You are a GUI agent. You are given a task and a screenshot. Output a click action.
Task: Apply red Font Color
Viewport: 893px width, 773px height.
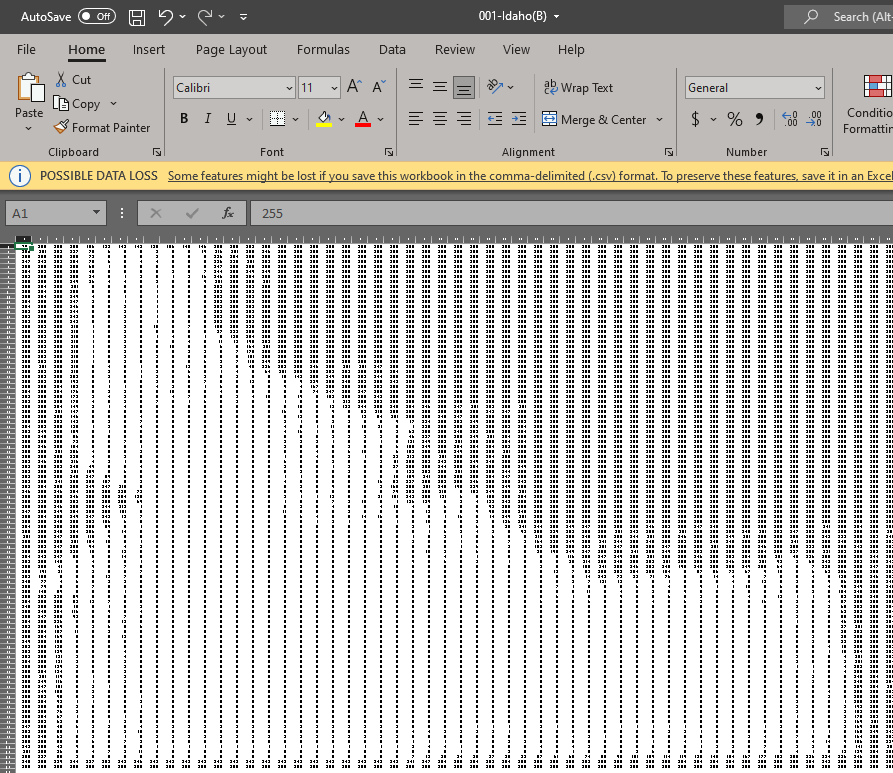363,118
